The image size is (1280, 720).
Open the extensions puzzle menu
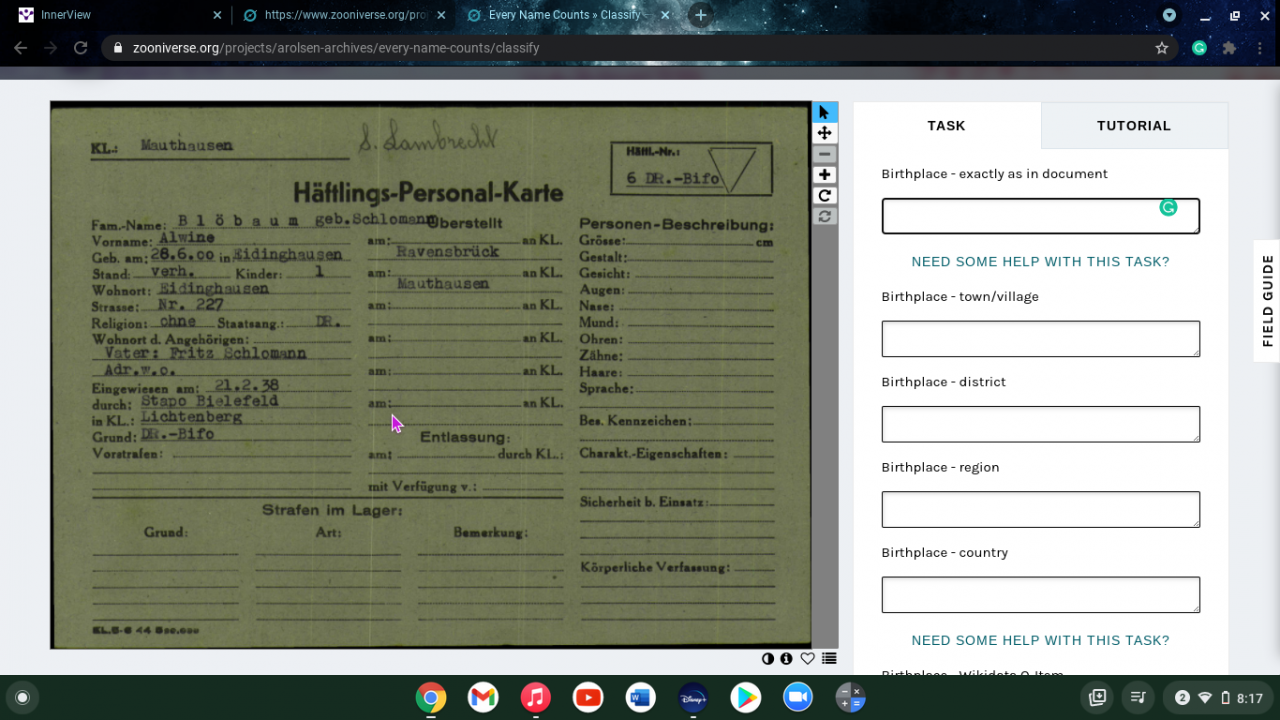coord(1229,48)
